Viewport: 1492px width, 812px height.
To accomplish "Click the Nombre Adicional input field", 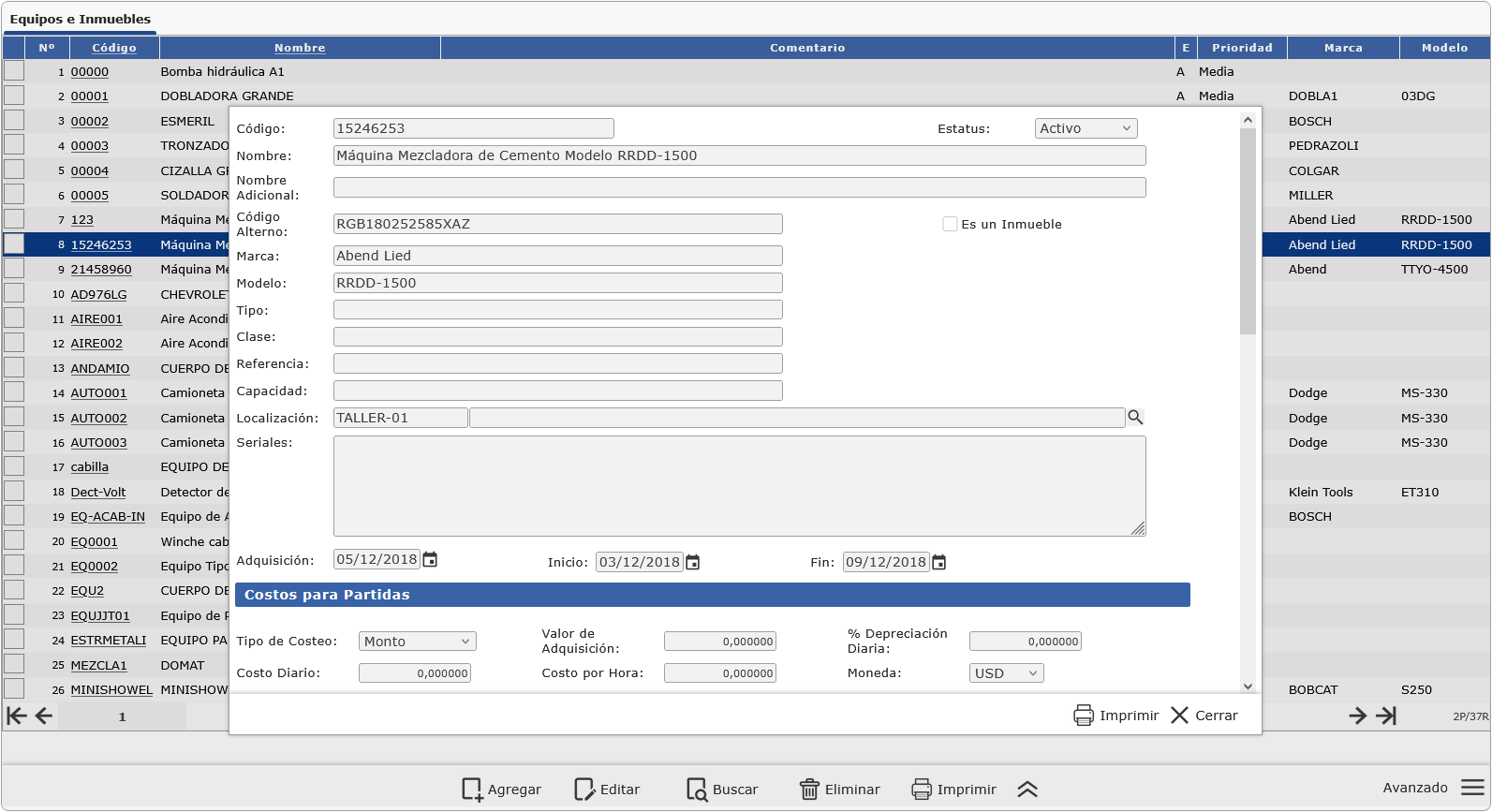I will click(x=740, y=187).
